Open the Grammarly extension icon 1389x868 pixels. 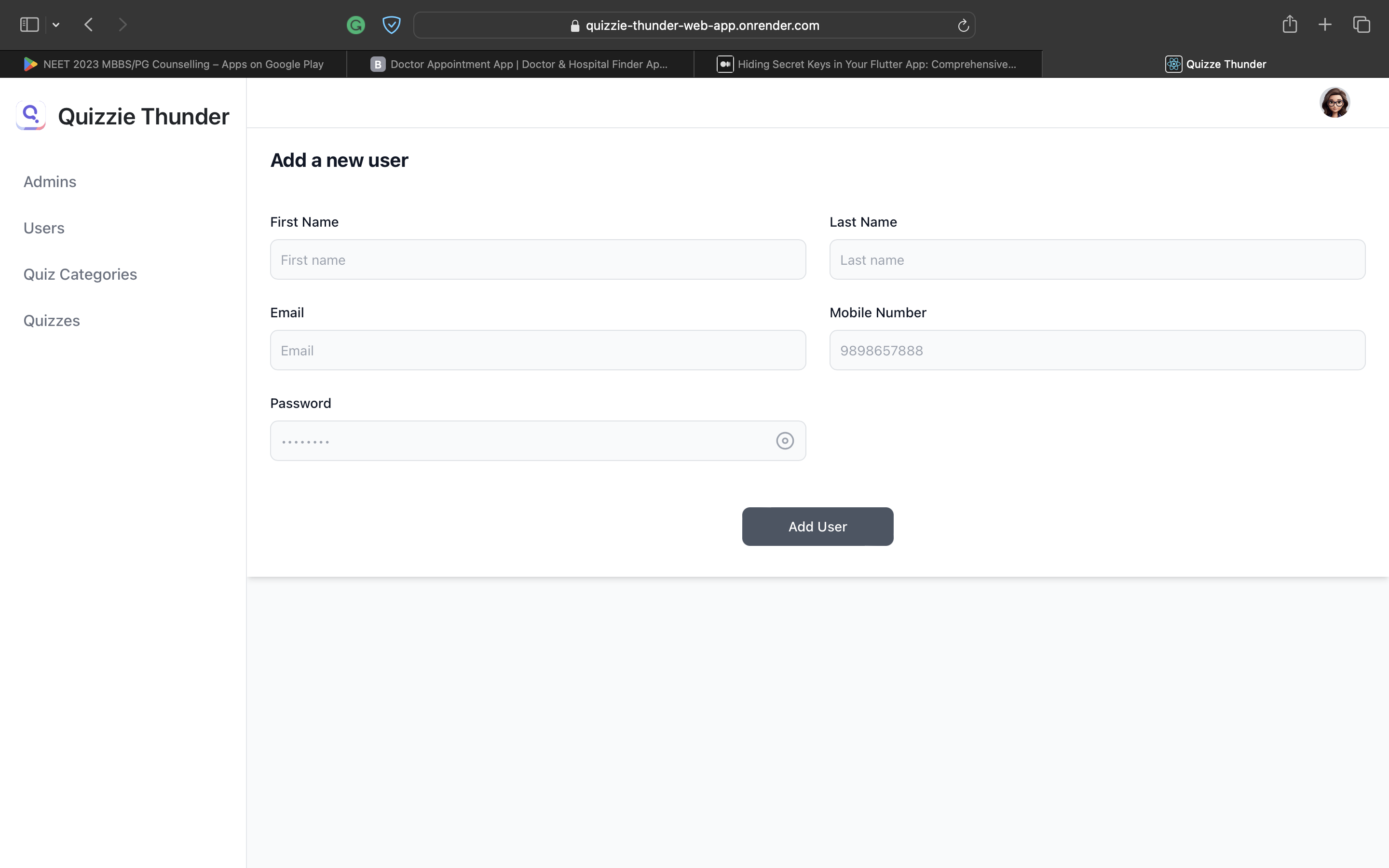(x=355, y=25)
